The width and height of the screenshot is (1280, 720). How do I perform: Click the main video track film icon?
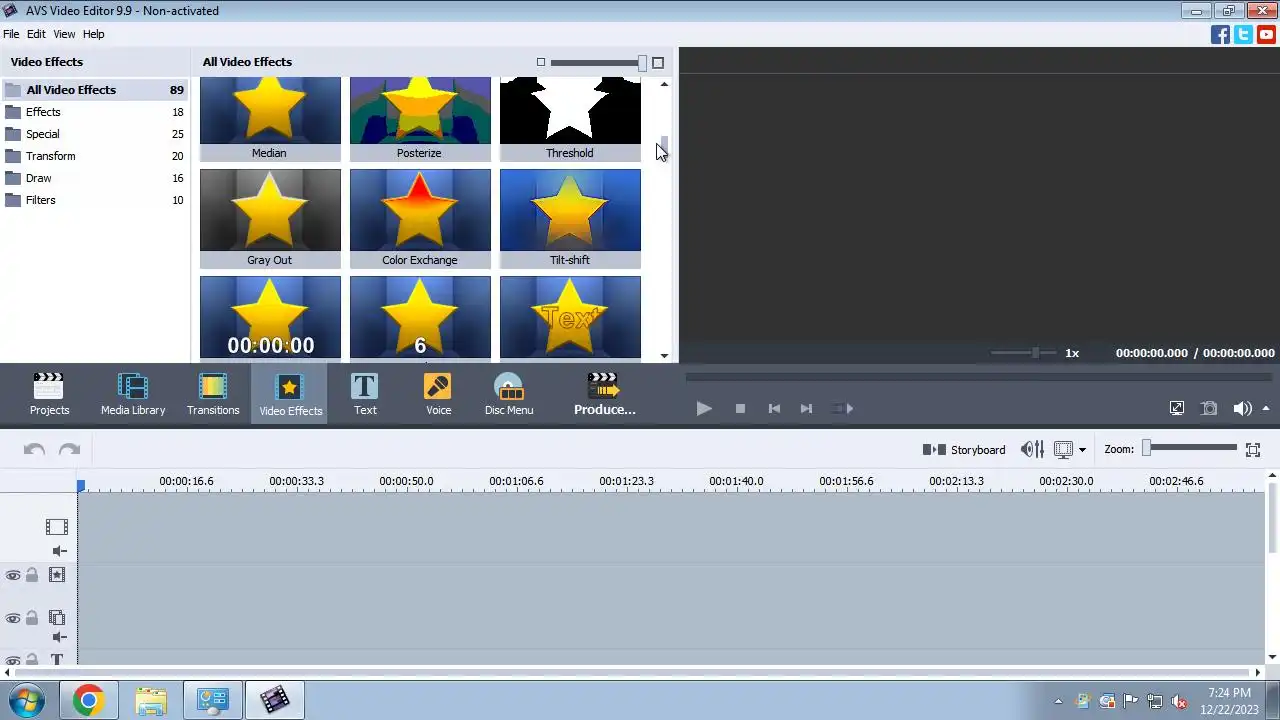57,526
